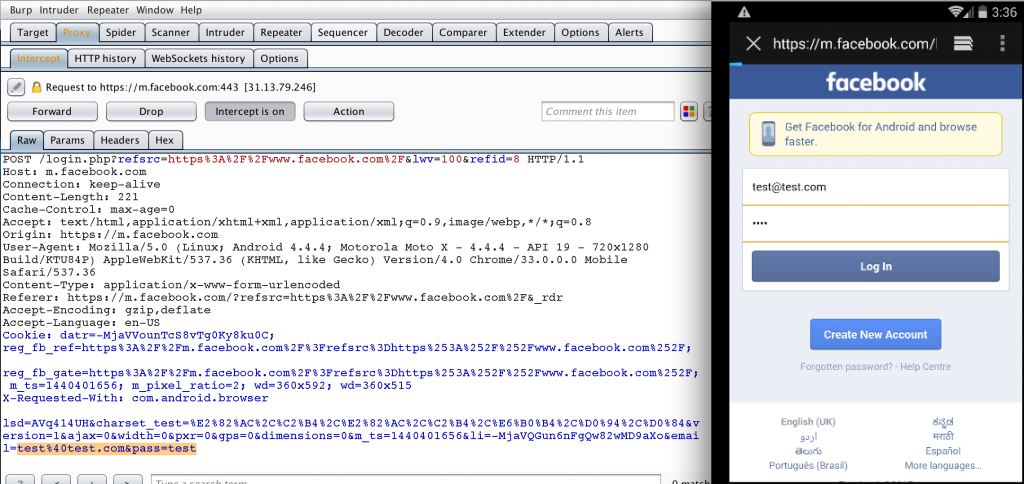Select the Raw message view tab
Image resolution: width=1024 pixels, height=484 pixels.
(27, 140)
